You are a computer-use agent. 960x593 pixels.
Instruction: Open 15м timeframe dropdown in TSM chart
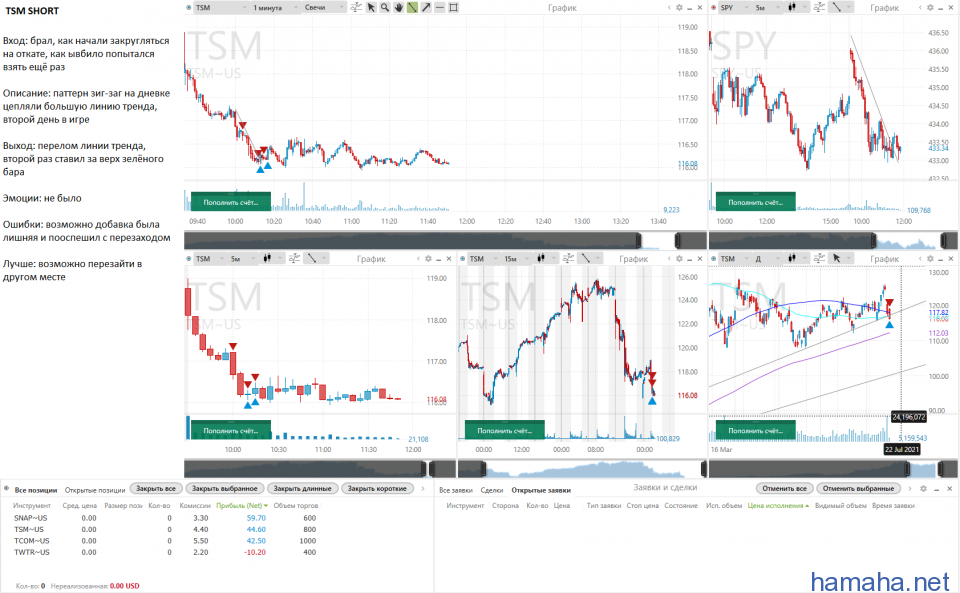[516, 259]
